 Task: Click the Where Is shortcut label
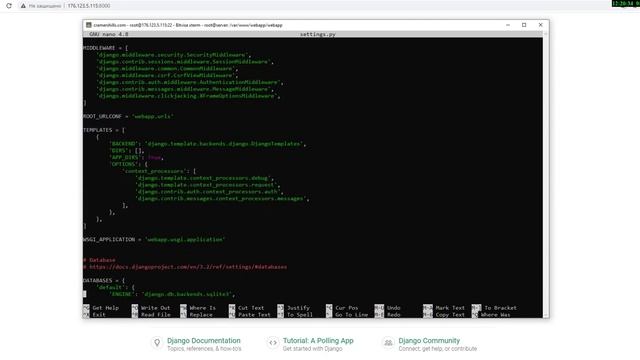click(202, 308)
